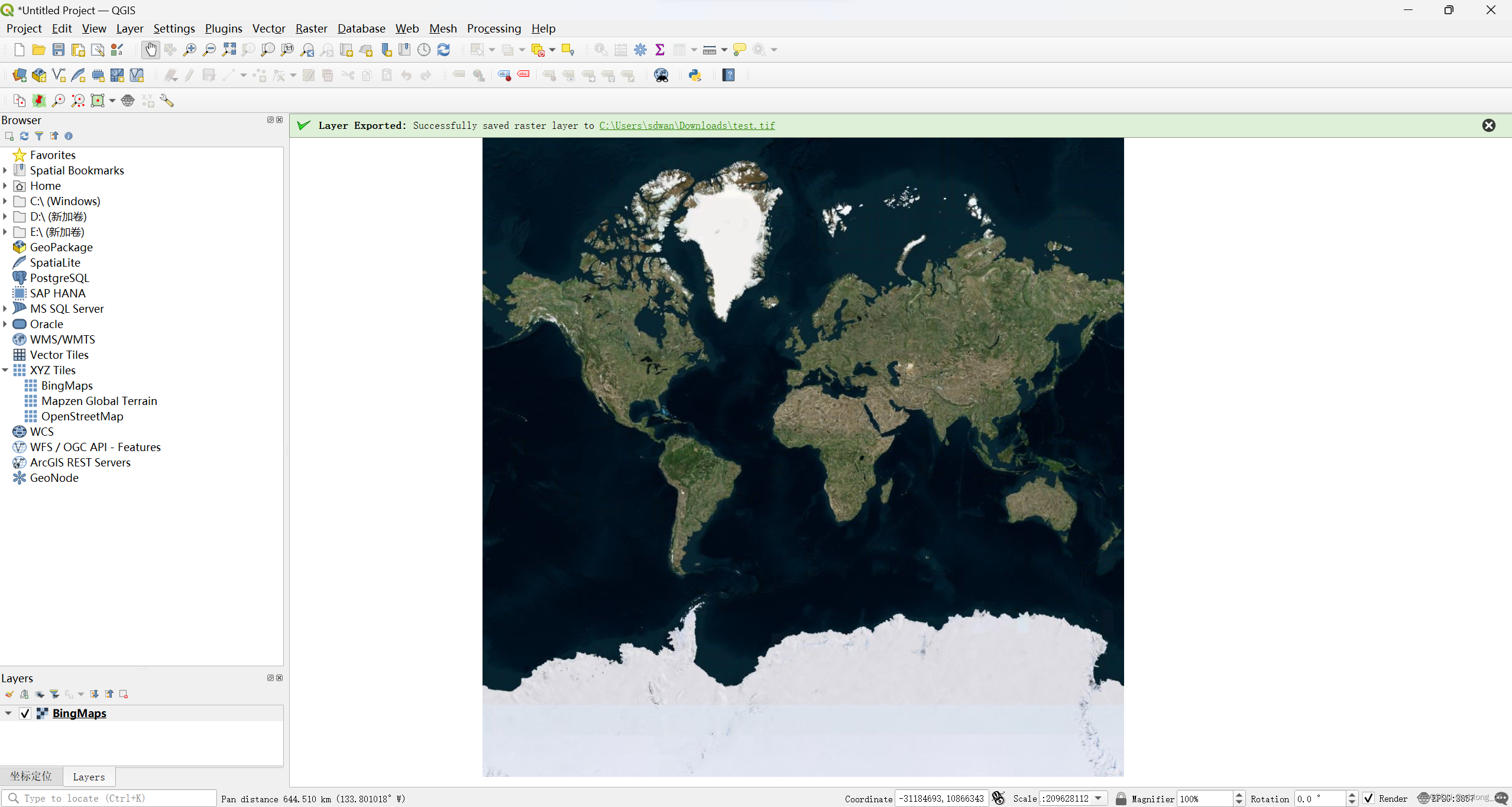The width and height of the screenshot is (1512, 807).
Task: Toggle the Render checkbox in status bar
Action: pos(1369,798)
